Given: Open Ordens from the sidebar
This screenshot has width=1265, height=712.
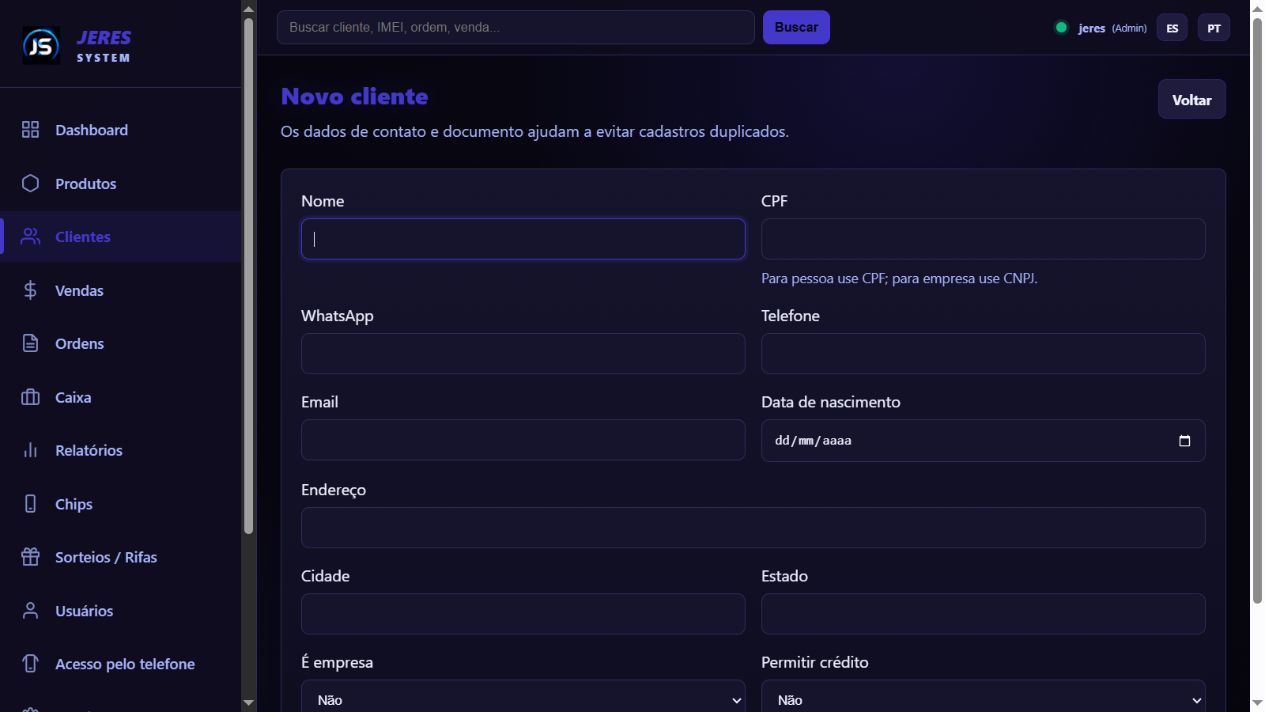Looking at the screenshot, I should [x=120, y=344].
